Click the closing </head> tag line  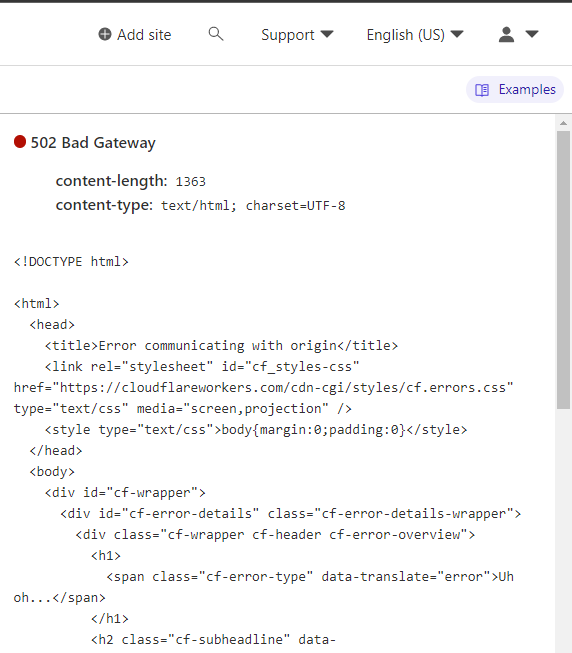56,451
